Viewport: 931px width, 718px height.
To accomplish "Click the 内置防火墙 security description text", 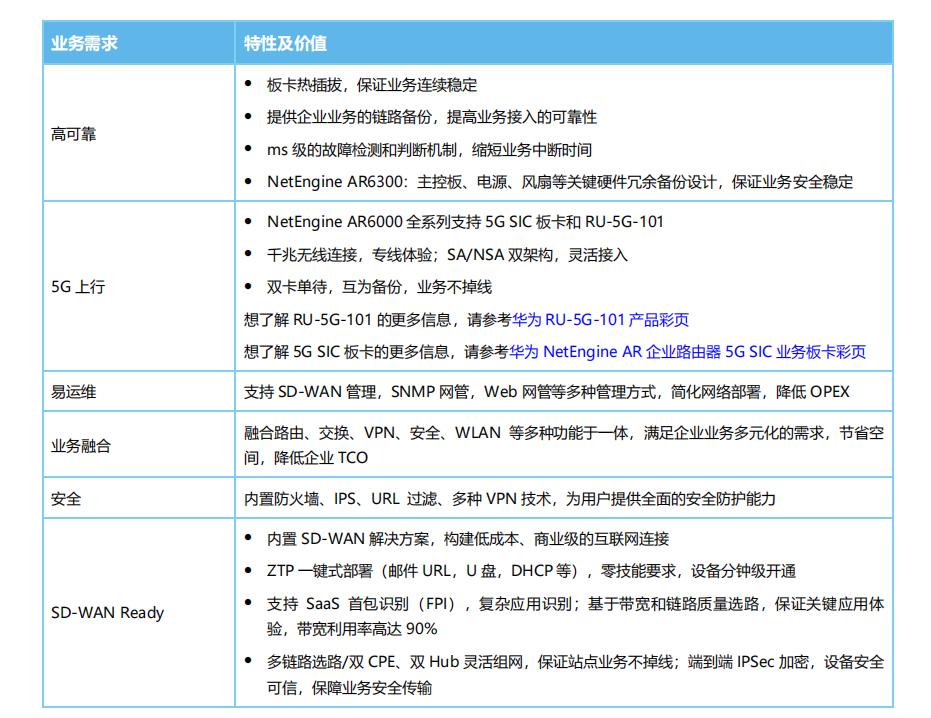I will pyautogui.click(x=509, y=499).
